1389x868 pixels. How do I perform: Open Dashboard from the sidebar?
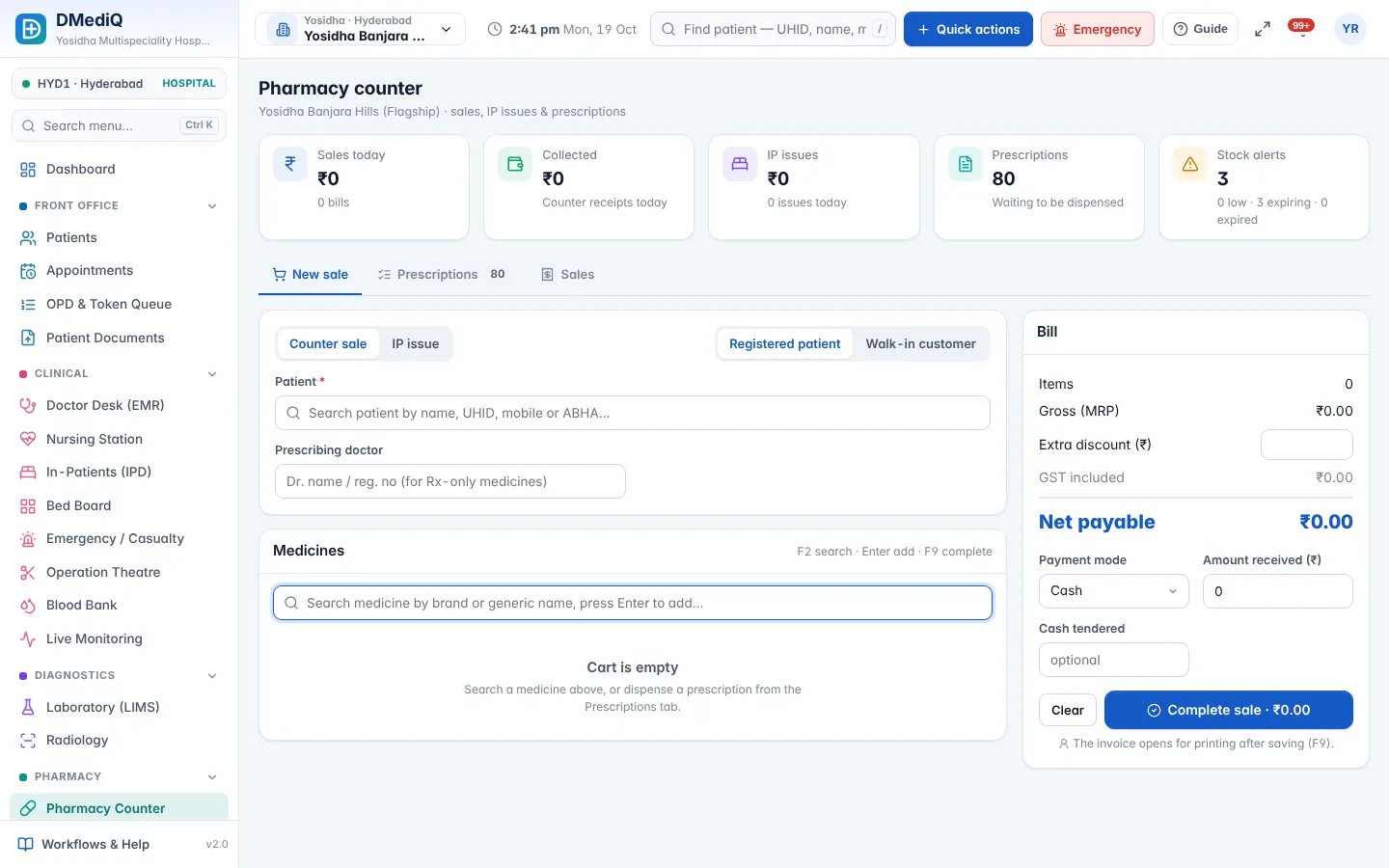(119, 169)
